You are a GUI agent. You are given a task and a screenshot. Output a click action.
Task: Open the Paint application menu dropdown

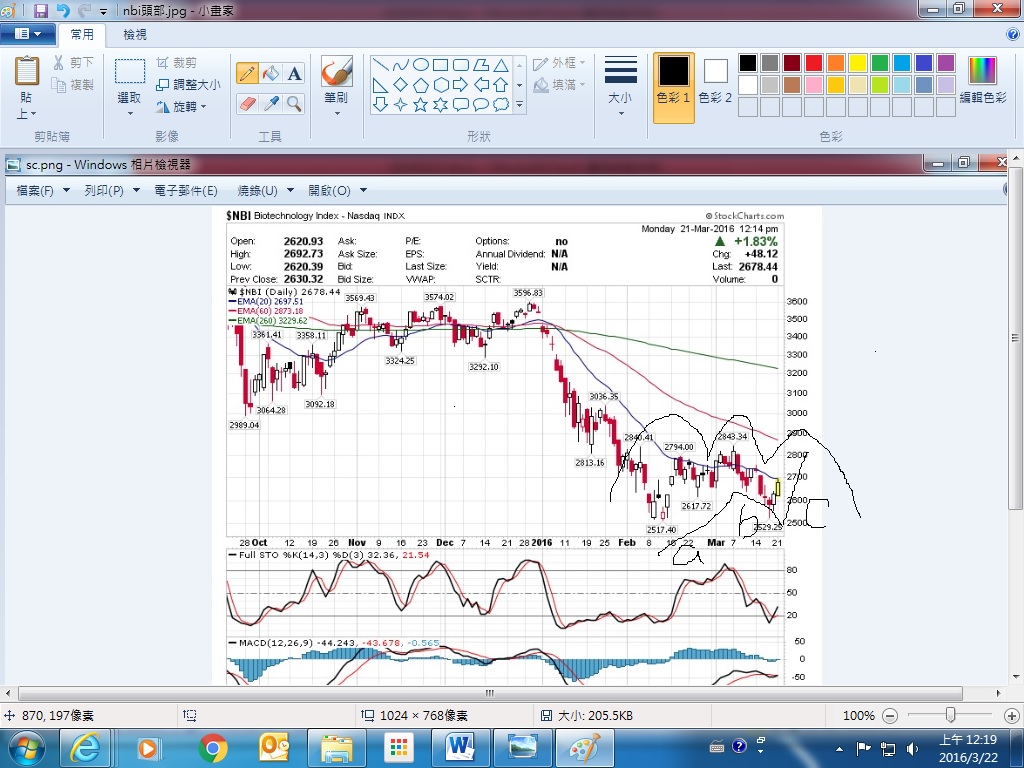[x=28, y=34]
